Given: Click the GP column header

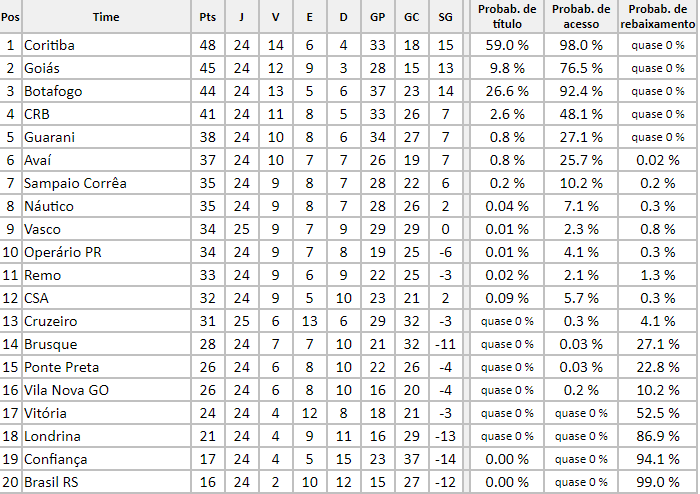Looking at the screenshot, I should click(377, 17).
